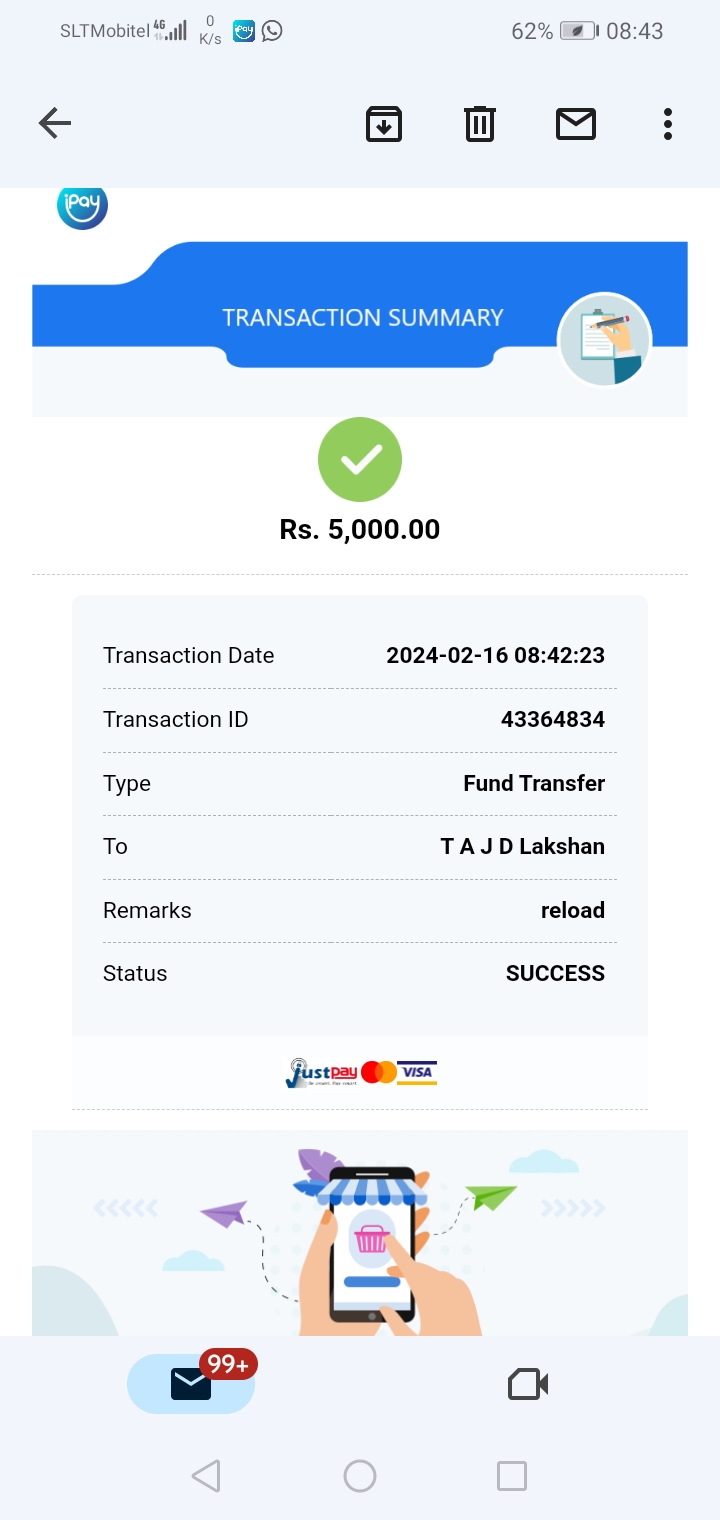Viewport: 720px width, 1520px height.
Task: Tap the clipboard illustration in the banner
Action: point(604,340)
